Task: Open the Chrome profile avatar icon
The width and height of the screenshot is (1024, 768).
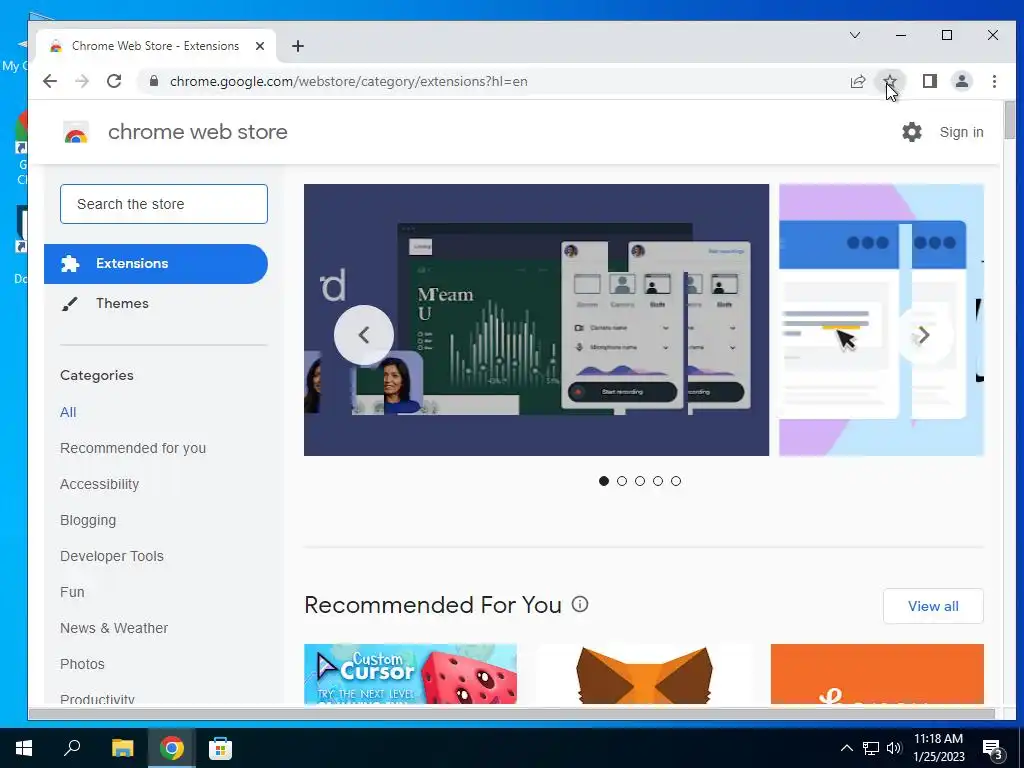Action: point(961,81)
